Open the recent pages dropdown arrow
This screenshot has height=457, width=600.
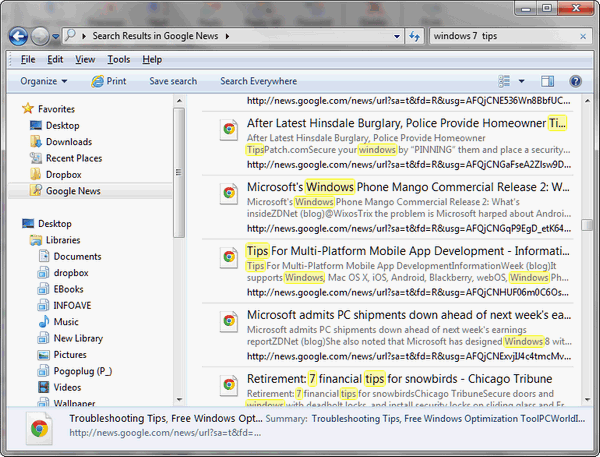(x=55, y=37)
